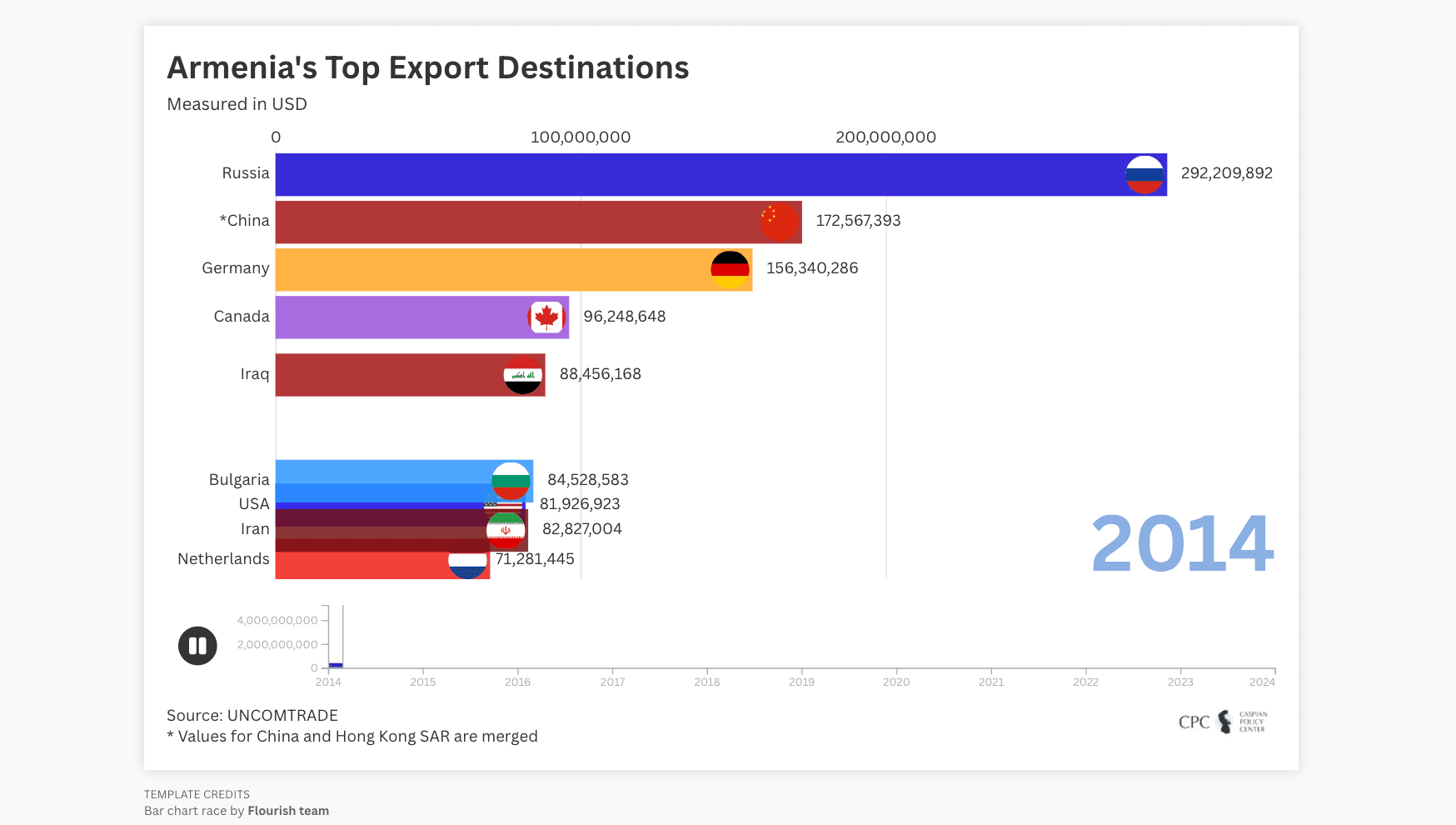Viewport: 1456px width, 825px height.
Task: Click the Caspian Policy Center logo
Action: (1221, 722)
